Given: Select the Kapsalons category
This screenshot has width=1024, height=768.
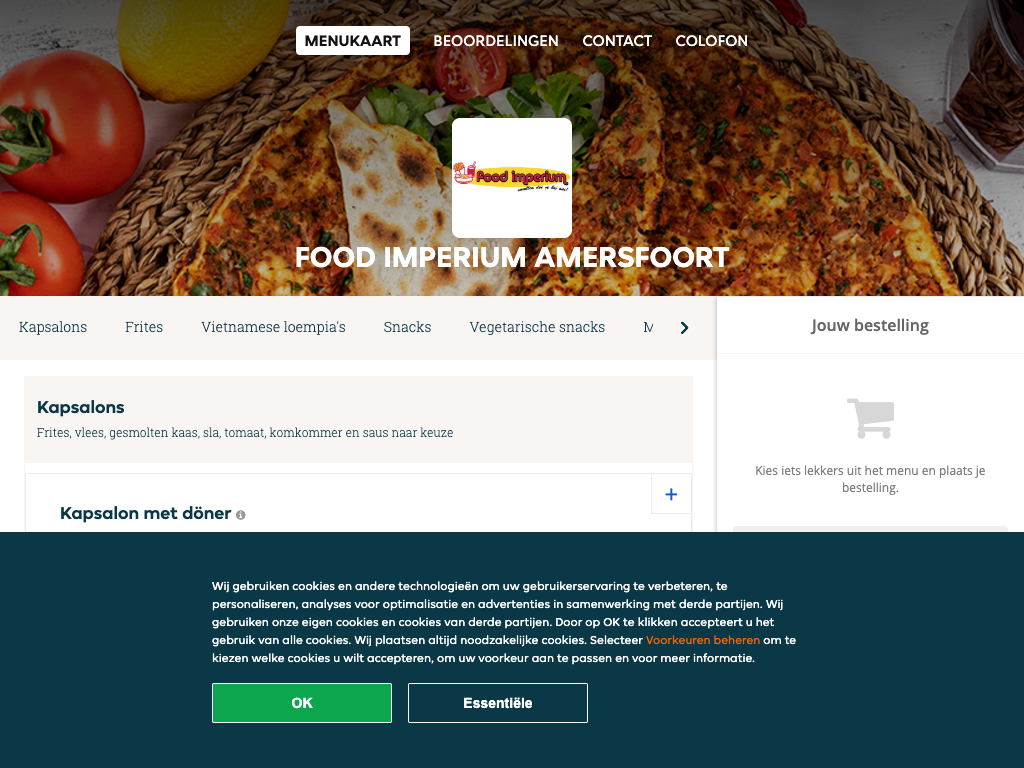Looking at the screenshot, I should [53, 327].
